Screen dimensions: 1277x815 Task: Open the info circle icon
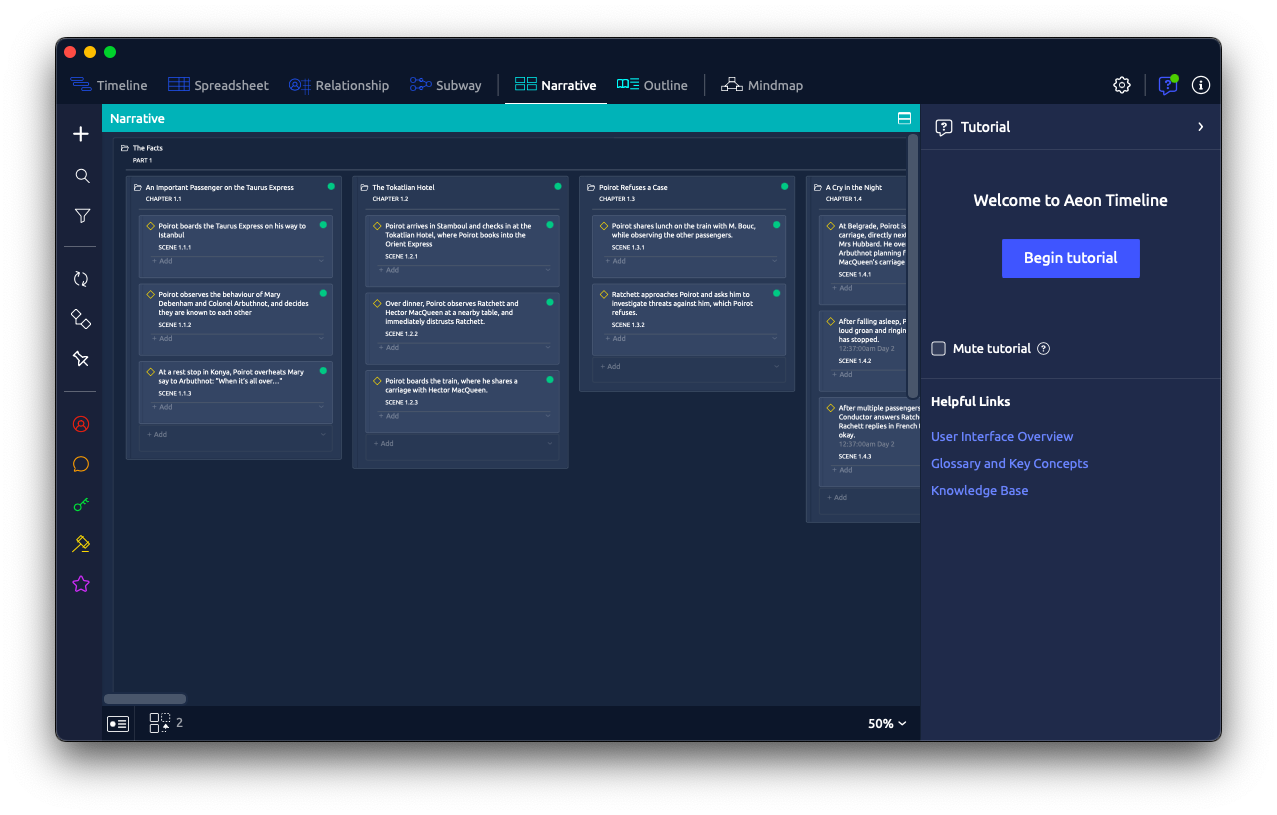1201,85
